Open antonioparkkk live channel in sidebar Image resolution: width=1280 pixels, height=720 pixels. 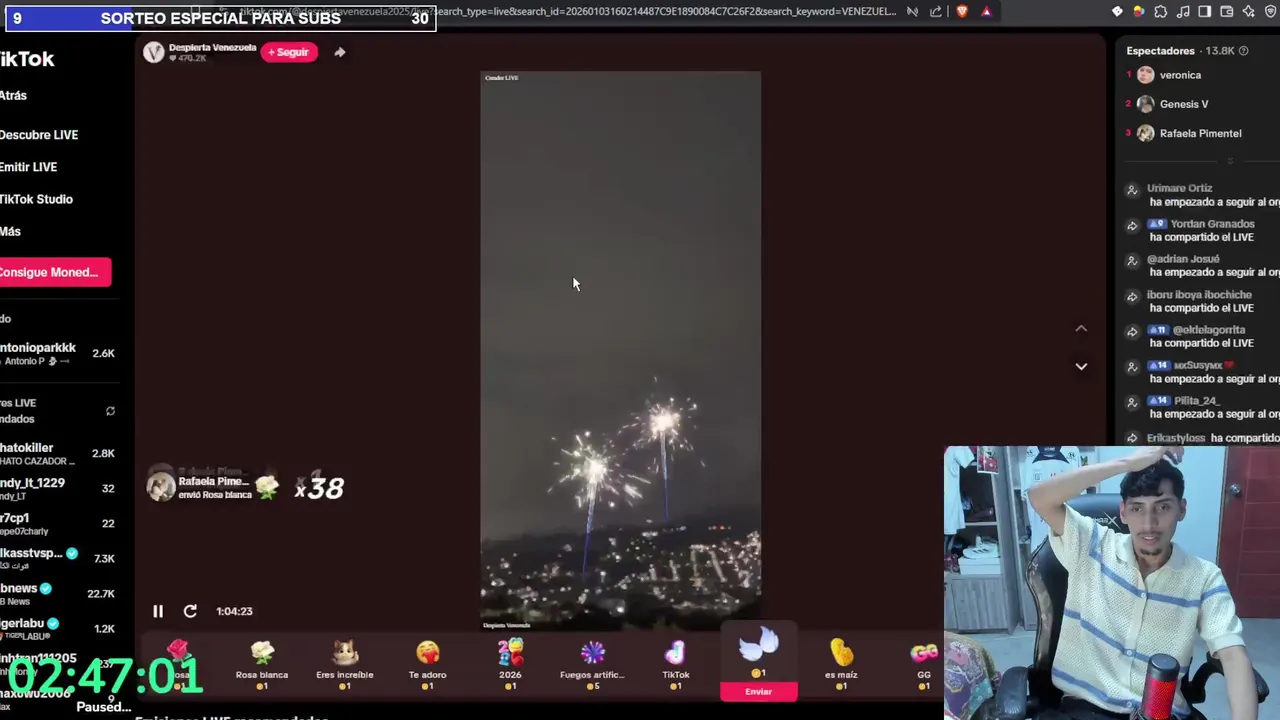58,353
